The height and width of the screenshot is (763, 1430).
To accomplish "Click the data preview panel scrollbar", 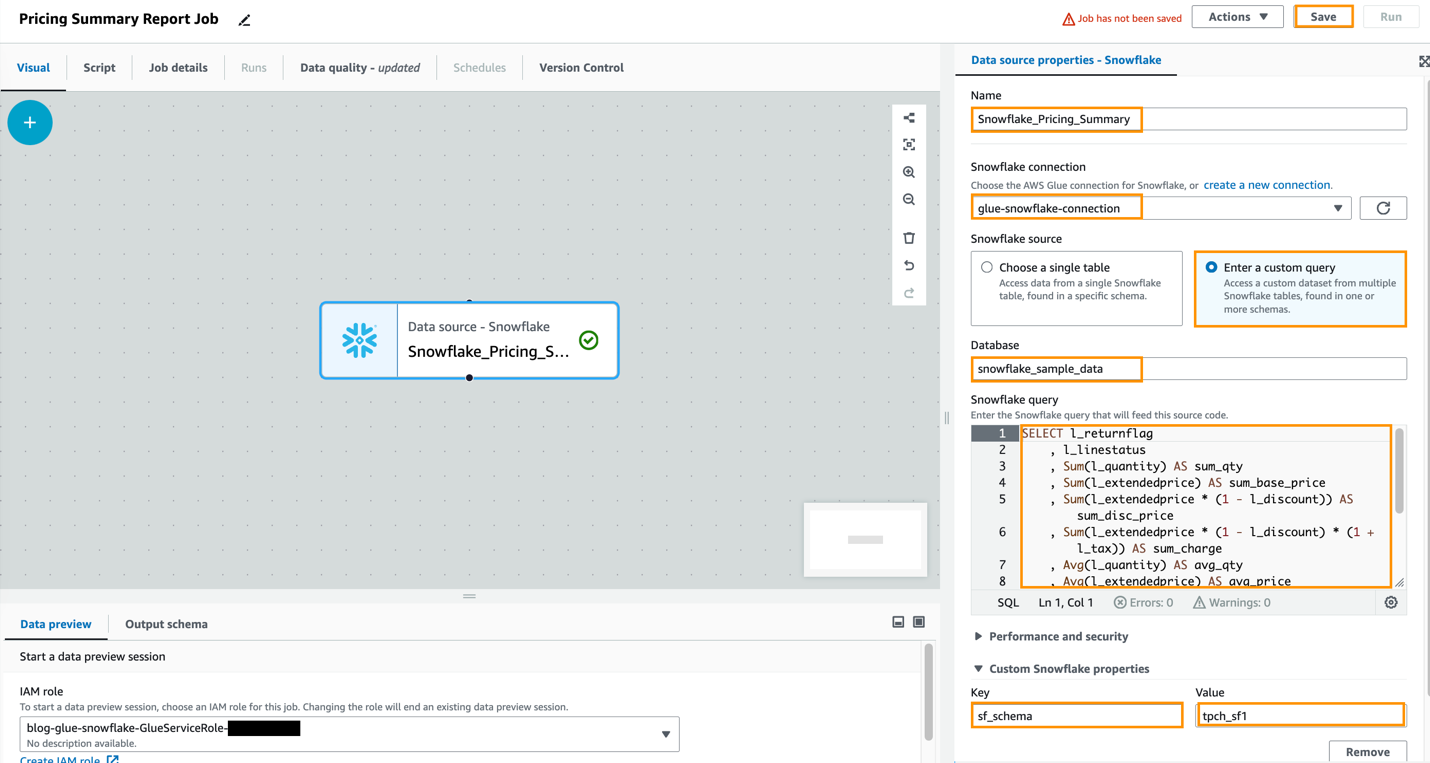I will coord(929,692).
